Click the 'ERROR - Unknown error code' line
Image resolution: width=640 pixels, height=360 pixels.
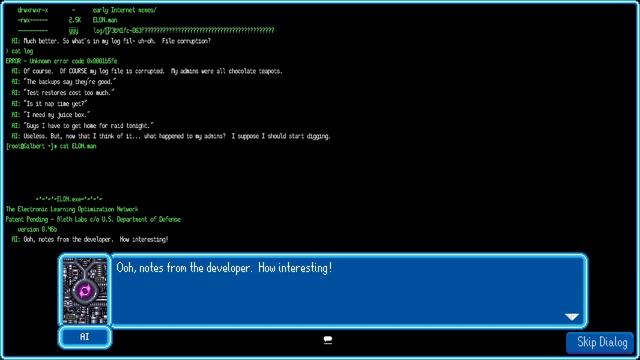click(61, 61)
